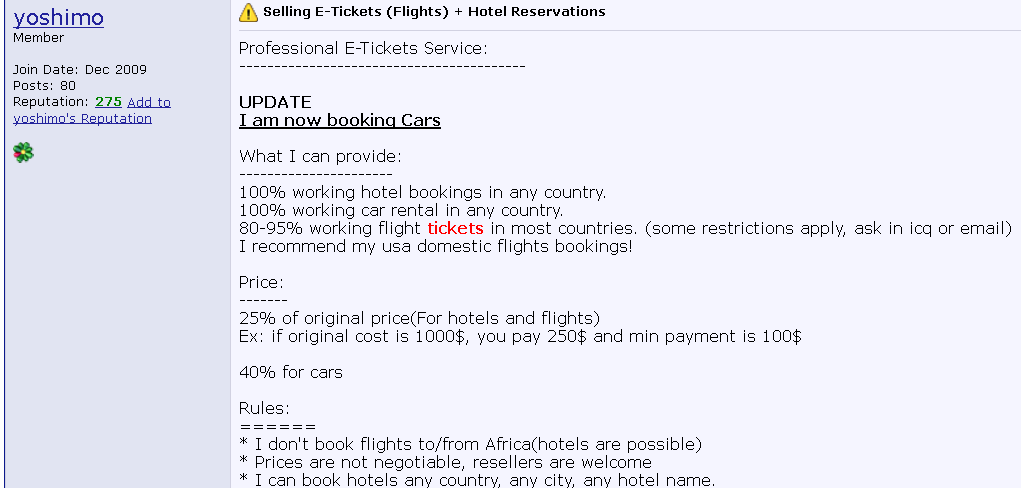Open the Add to yoshimo's Reputation link
The height and width of the screenshot is (488, 1021).
coord(92,110)
